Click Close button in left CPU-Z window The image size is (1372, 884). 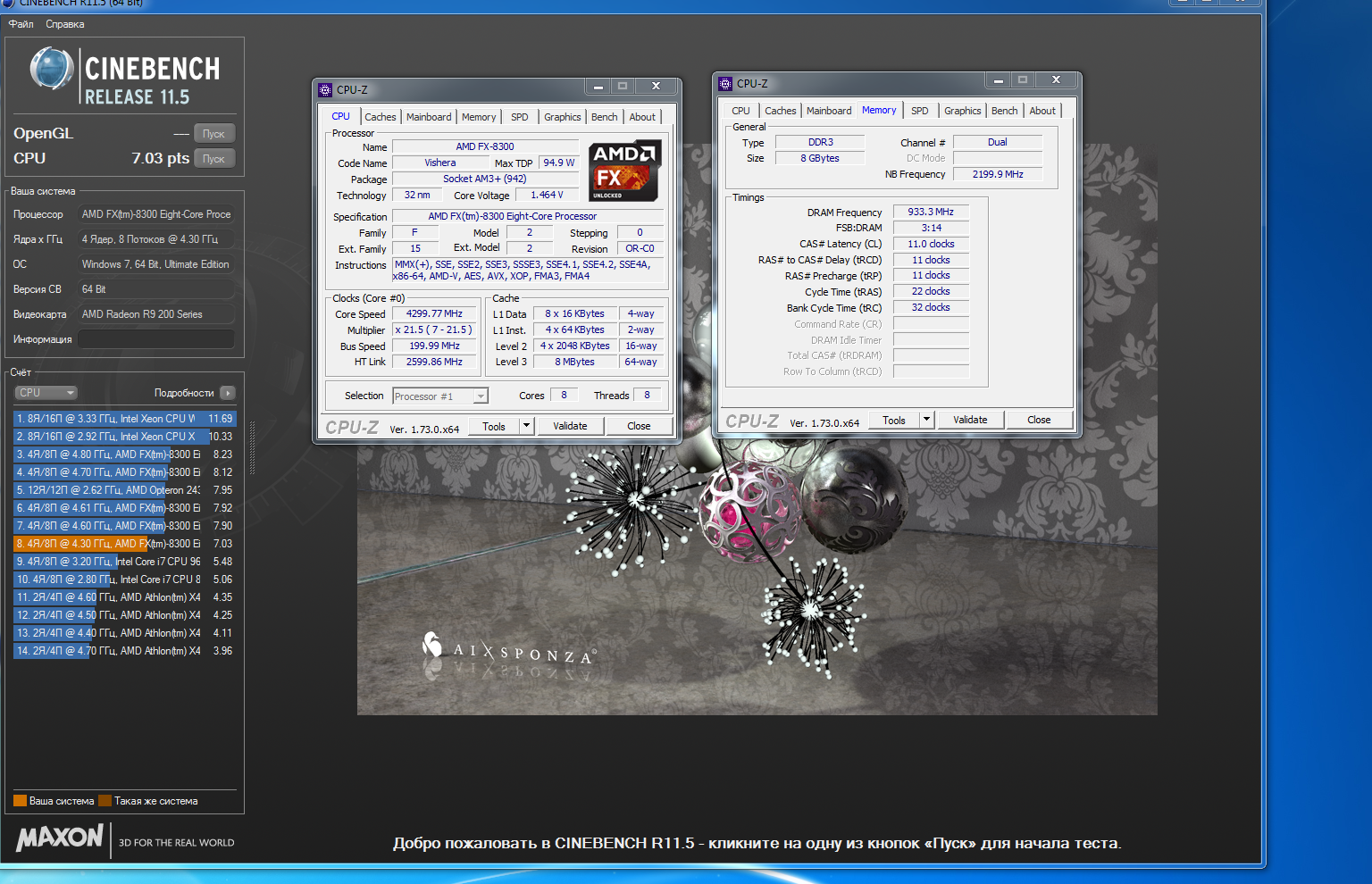[639, 426]
